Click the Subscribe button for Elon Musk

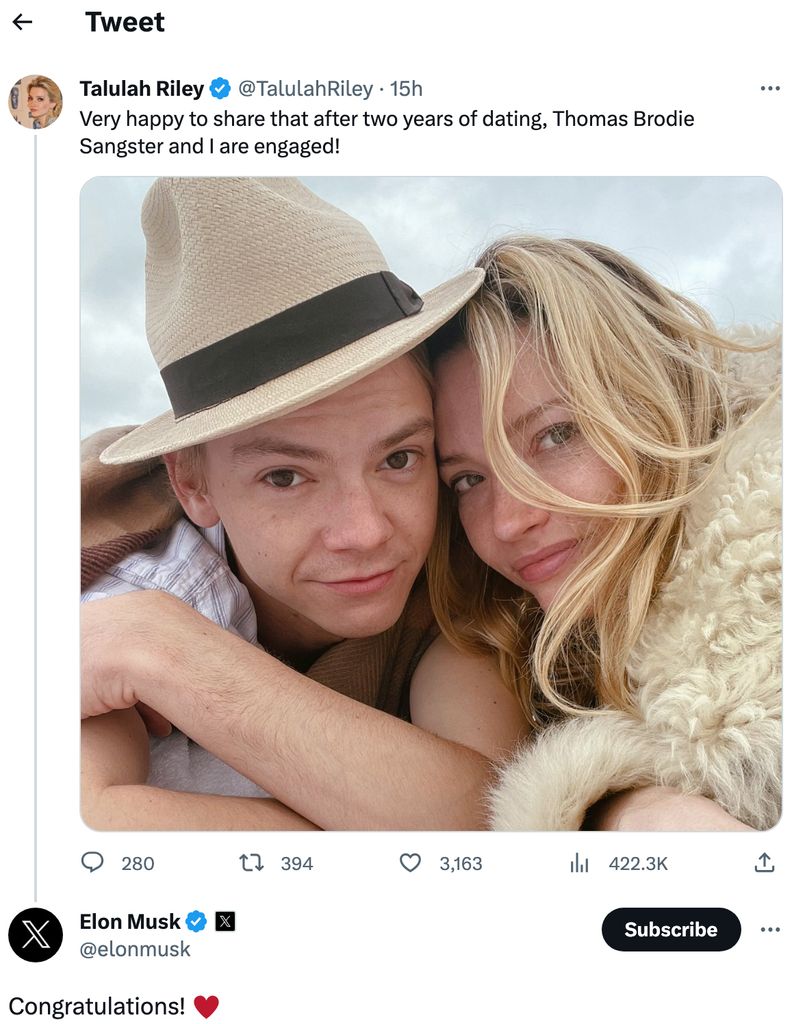pos(670,929)
